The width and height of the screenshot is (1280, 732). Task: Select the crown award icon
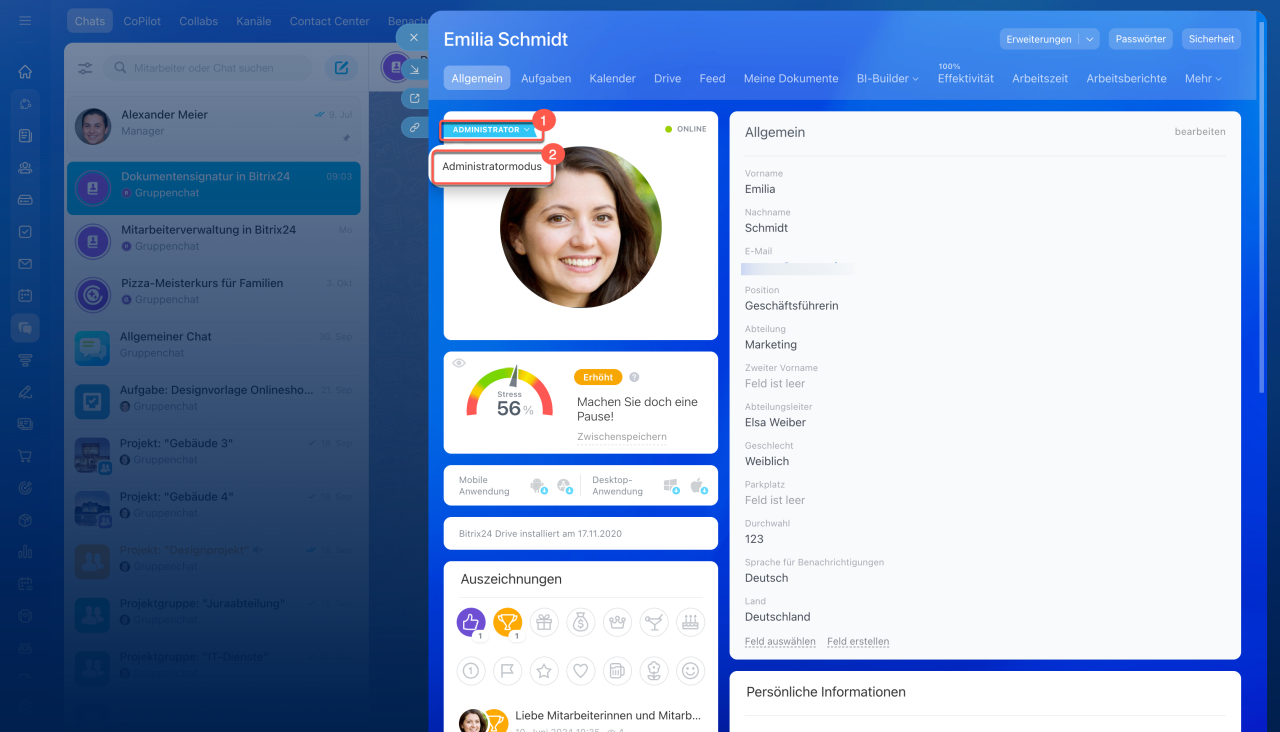point(617,623)
